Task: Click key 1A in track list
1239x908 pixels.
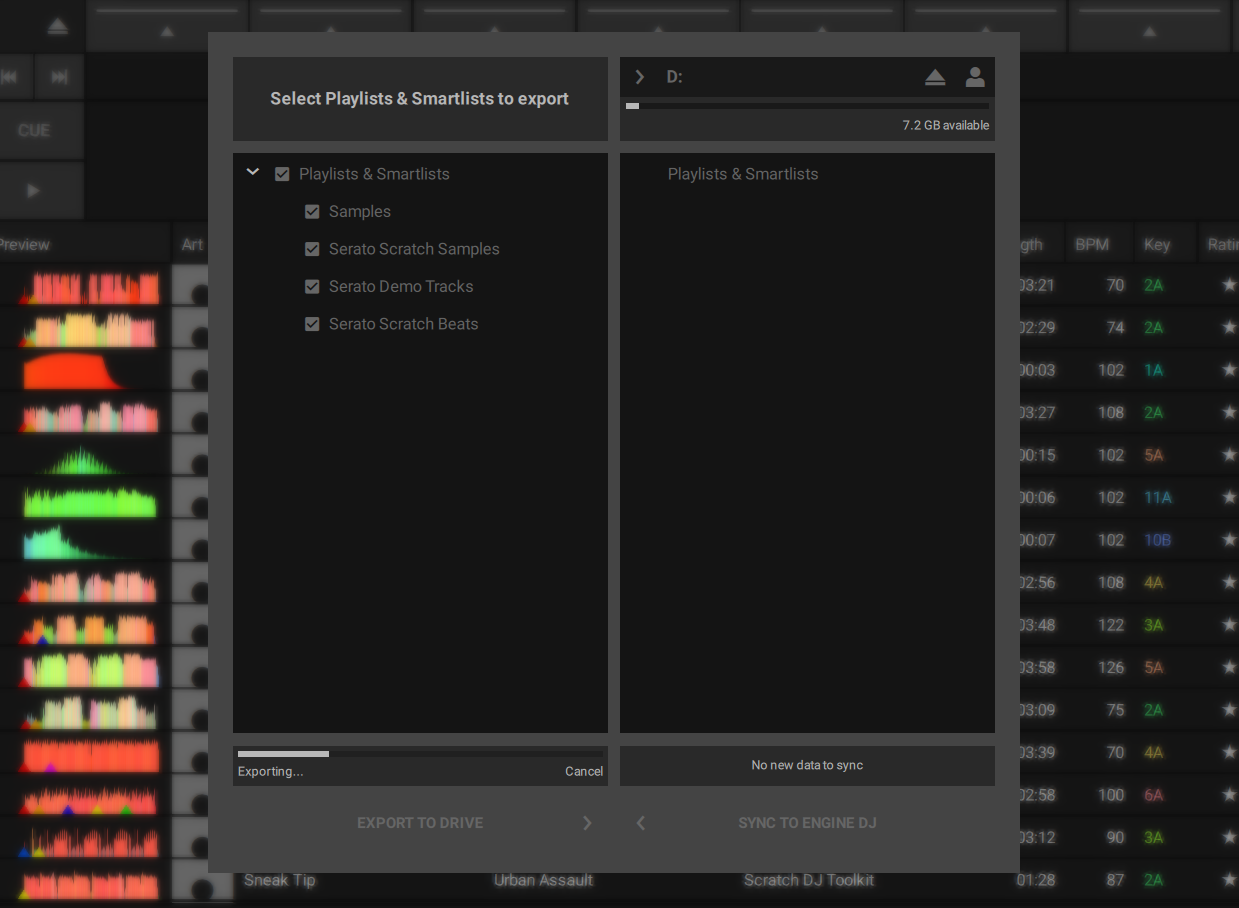Action: [1154, 370]
